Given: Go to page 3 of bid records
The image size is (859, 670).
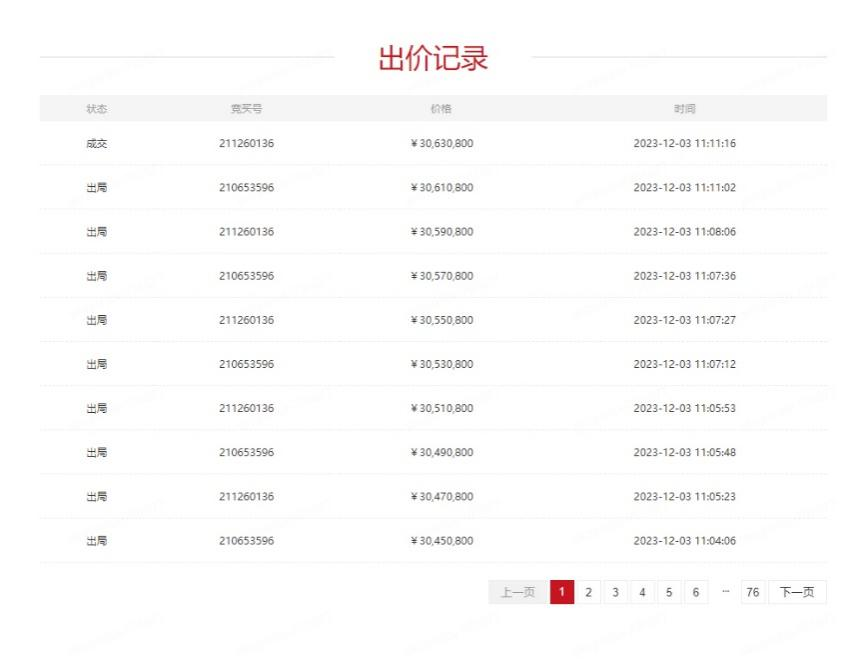Looking at the screenshot, I should [615, 592].
